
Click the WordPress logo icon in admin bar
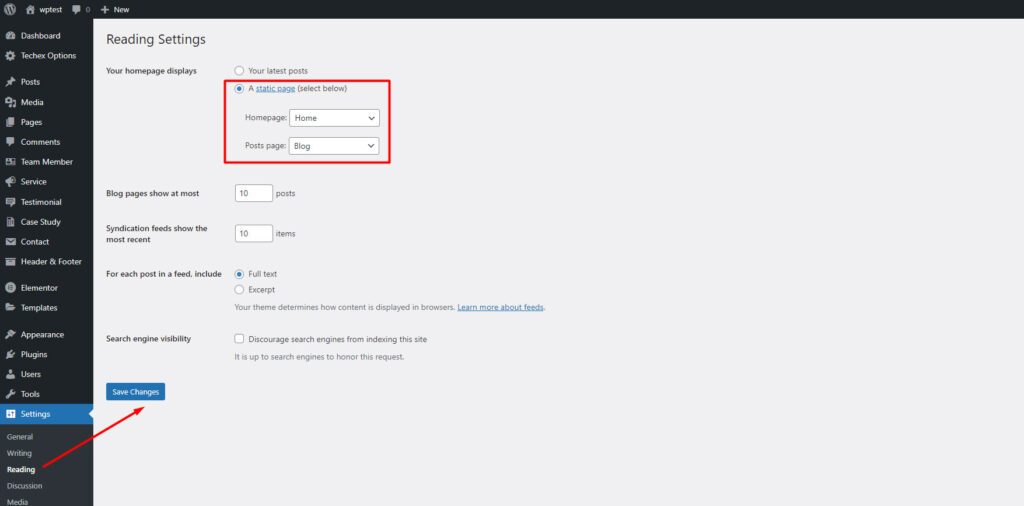tap(10, 9)
